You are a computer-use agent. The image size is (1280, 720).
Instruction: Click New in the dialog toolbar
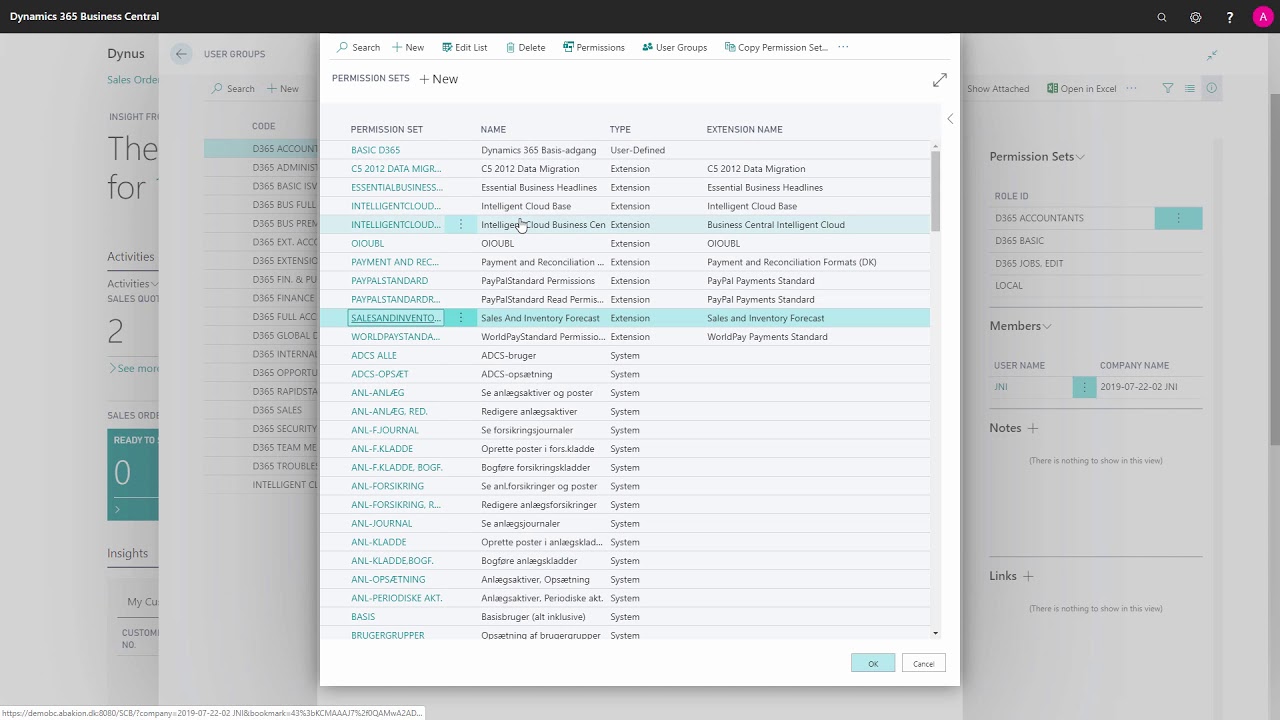(408, 47)
